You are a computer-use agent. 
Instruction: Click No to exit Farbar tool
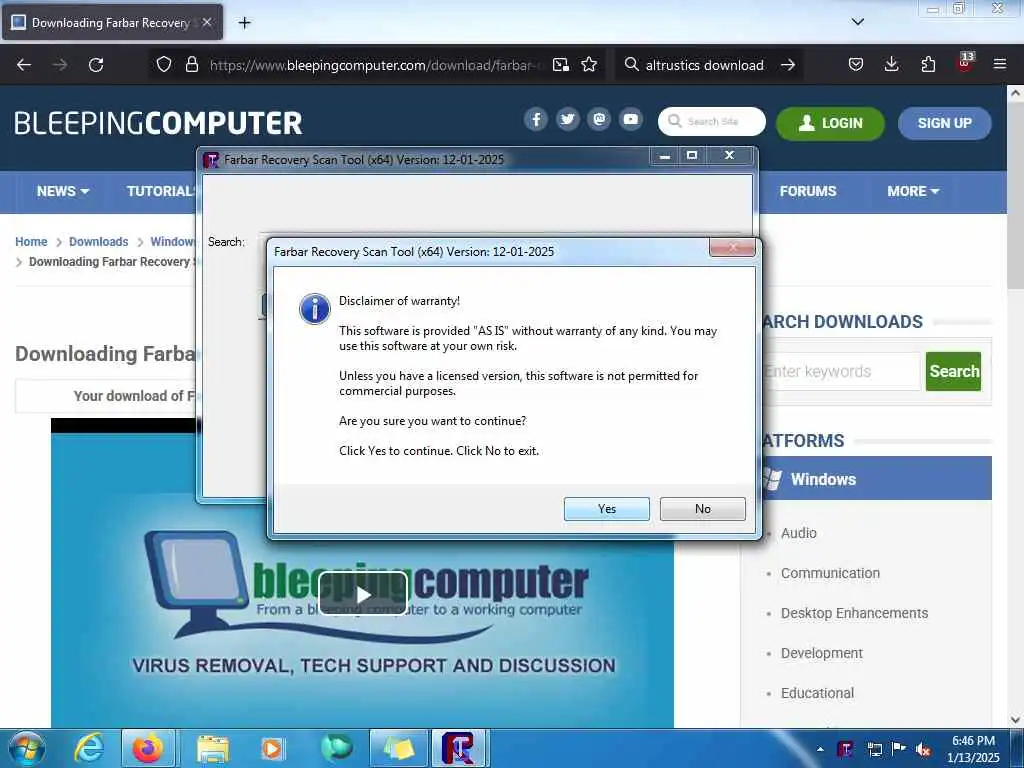pos(703,509)
